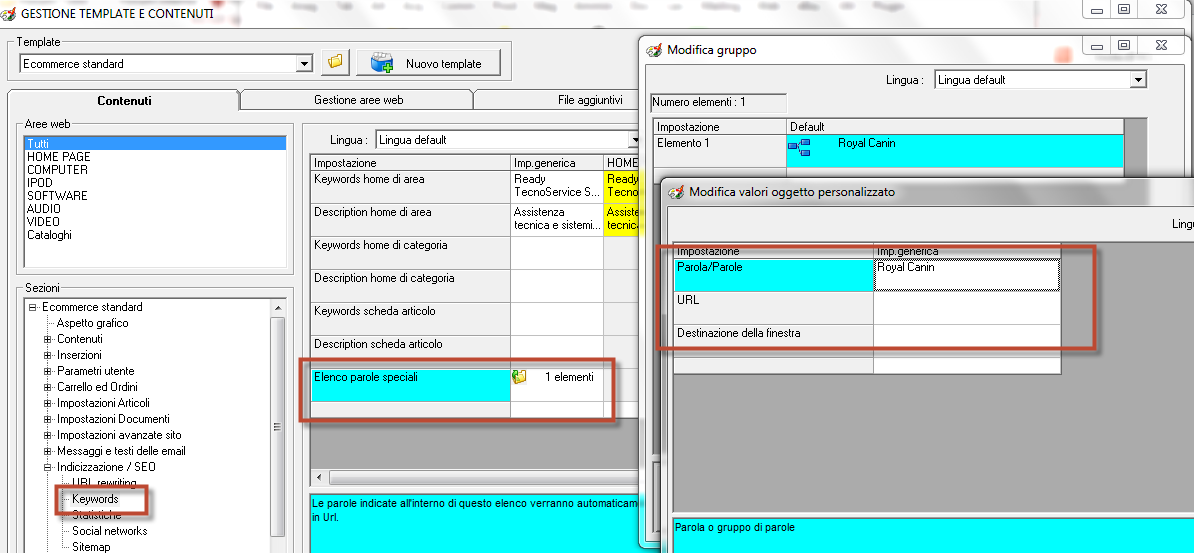1194x553 pixels.
Task: Select URL rewriting tree item
Action: (x=104, y=483)
